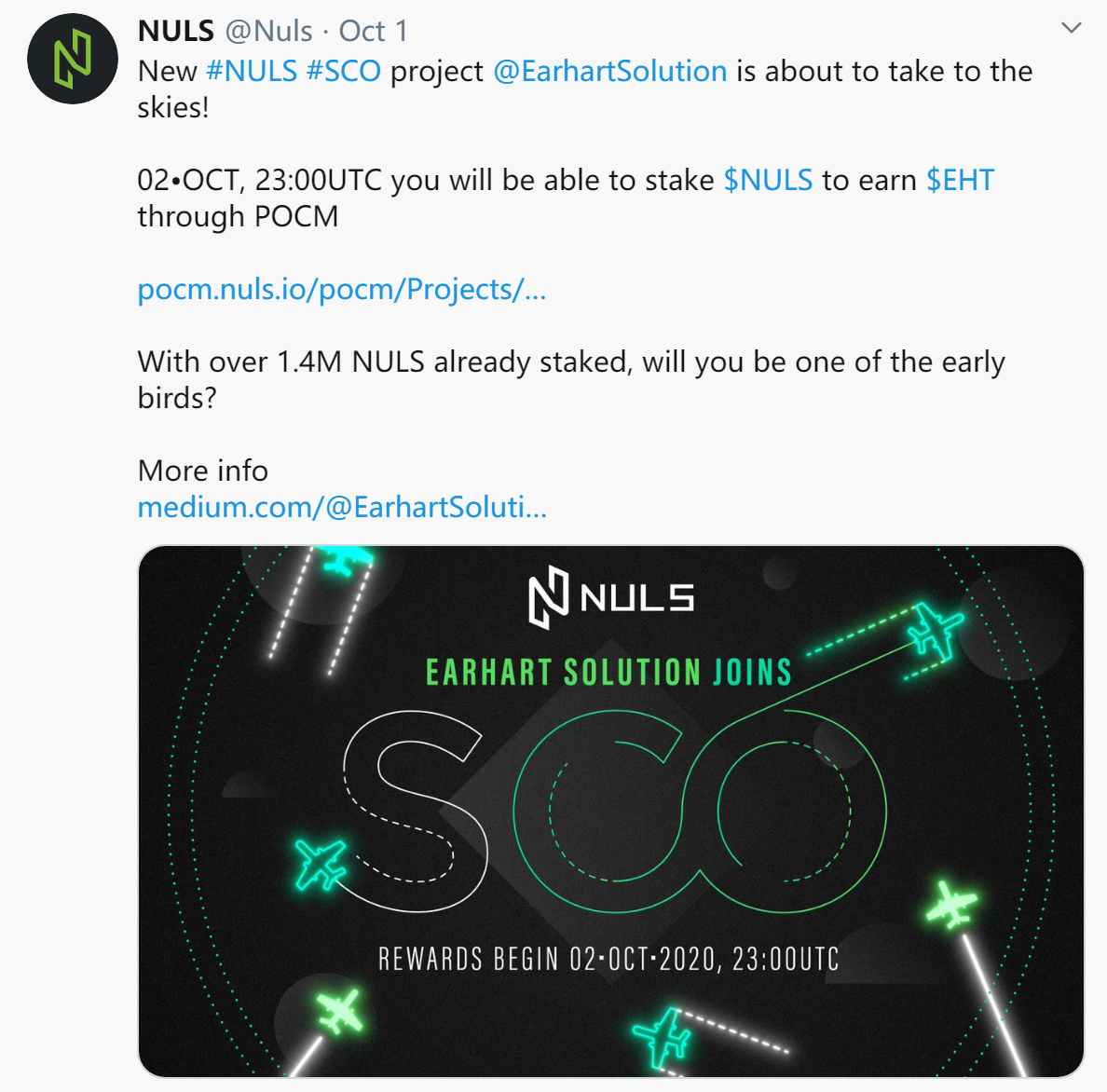The width and height of the screenshot is (1107, 1092).
Task: Click the top-right airplane icon in the banner
Action: coord(934,631)
